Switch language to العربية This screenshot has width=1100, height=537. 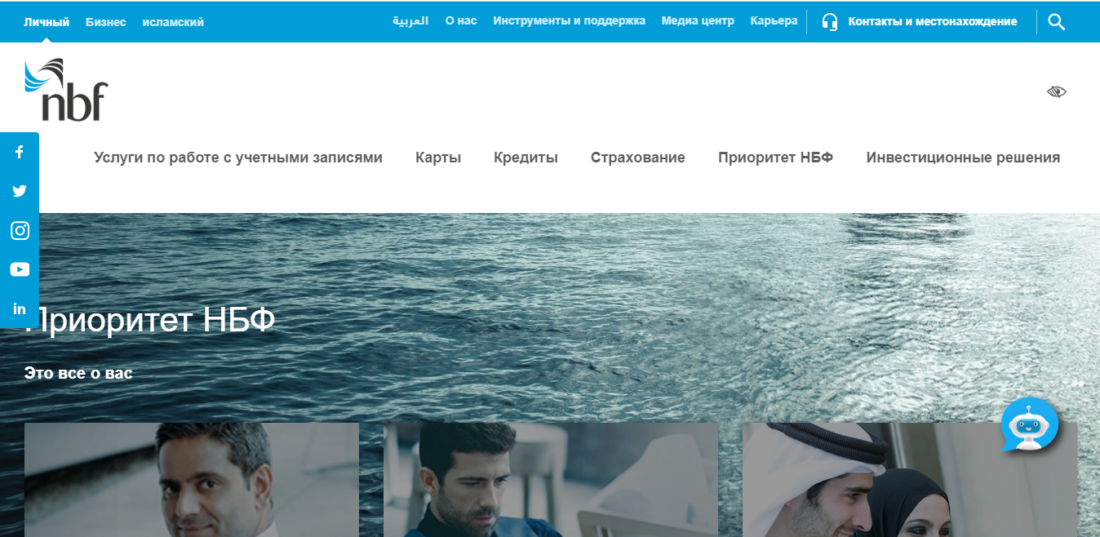pos(410,21)
